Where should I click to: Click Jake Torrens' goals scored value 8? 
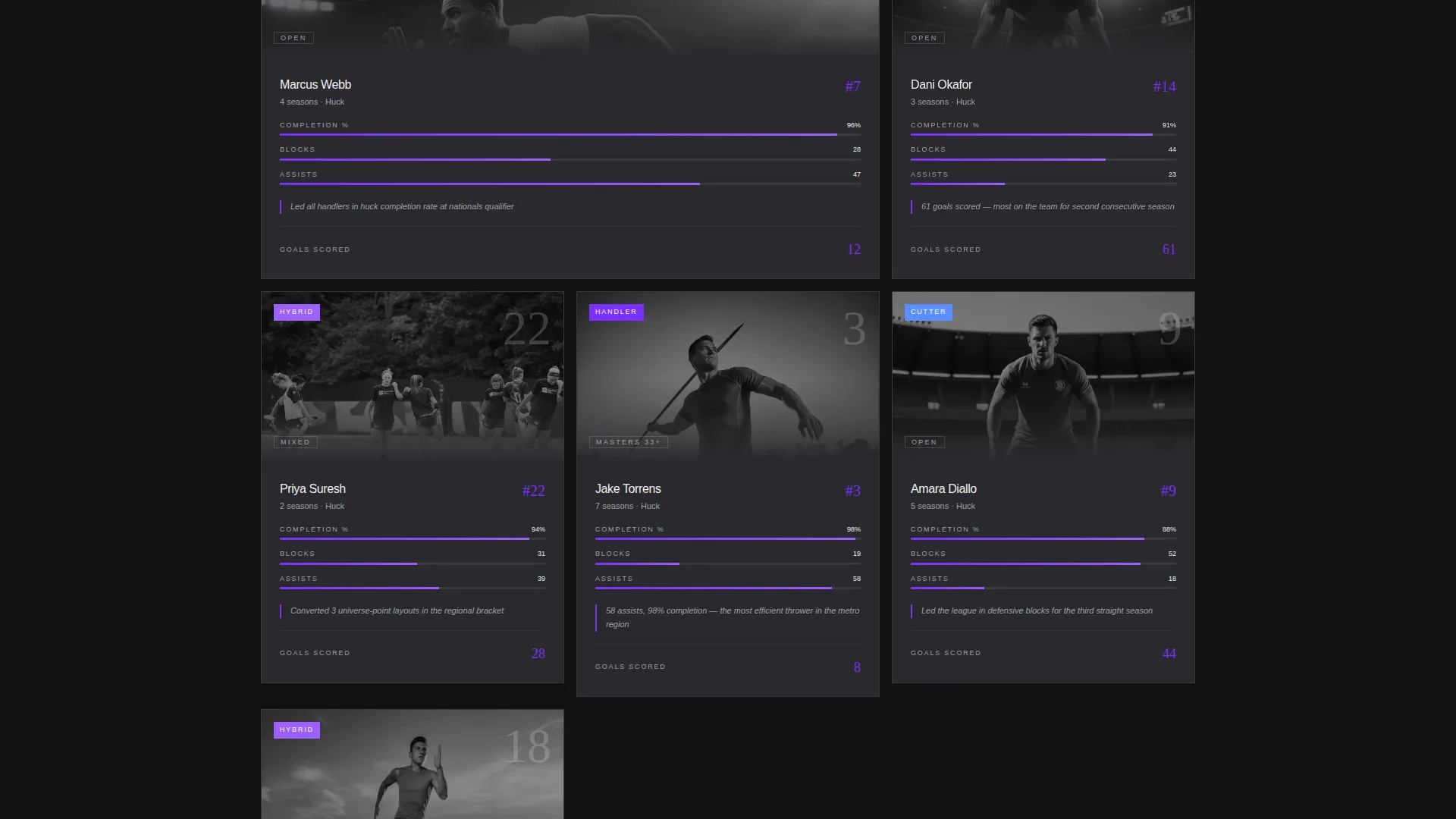(x=857, y=667)
